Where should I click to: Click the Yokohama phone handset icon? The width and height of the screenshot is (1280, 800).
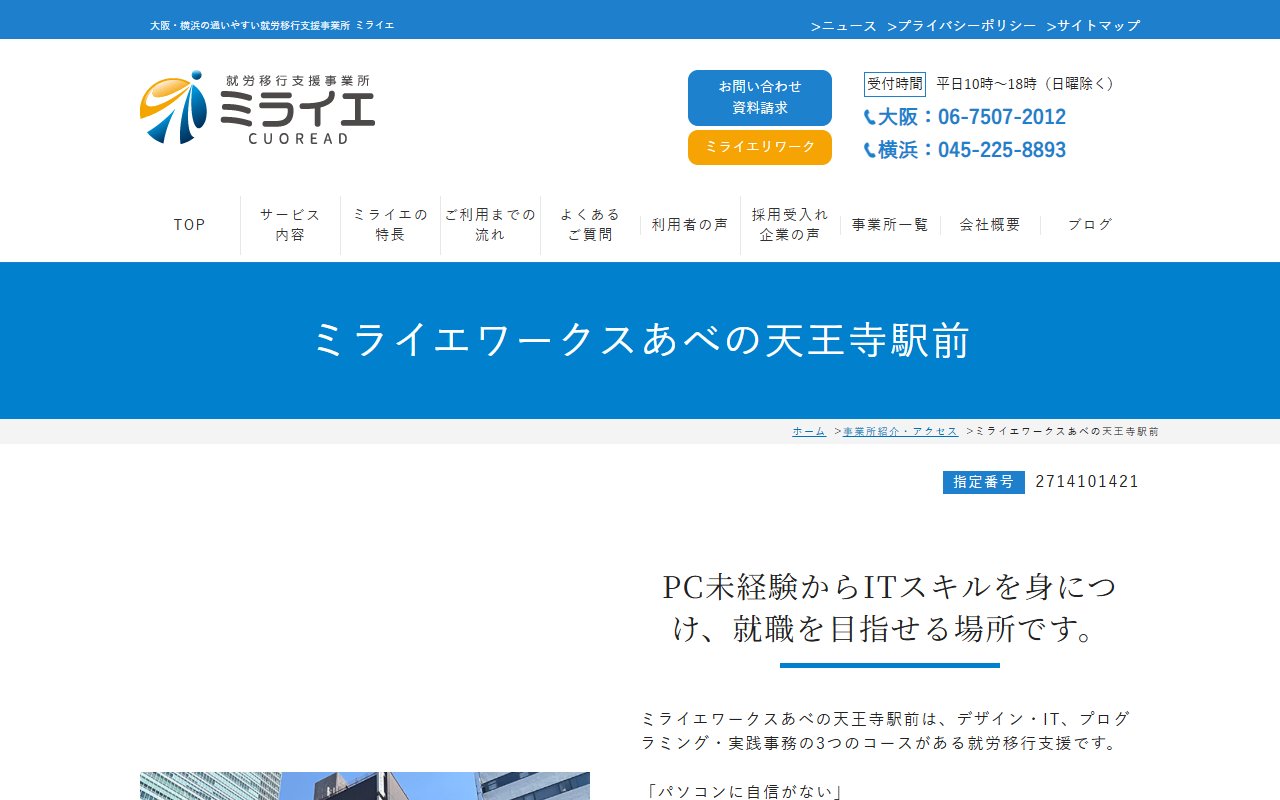point(870,151)
